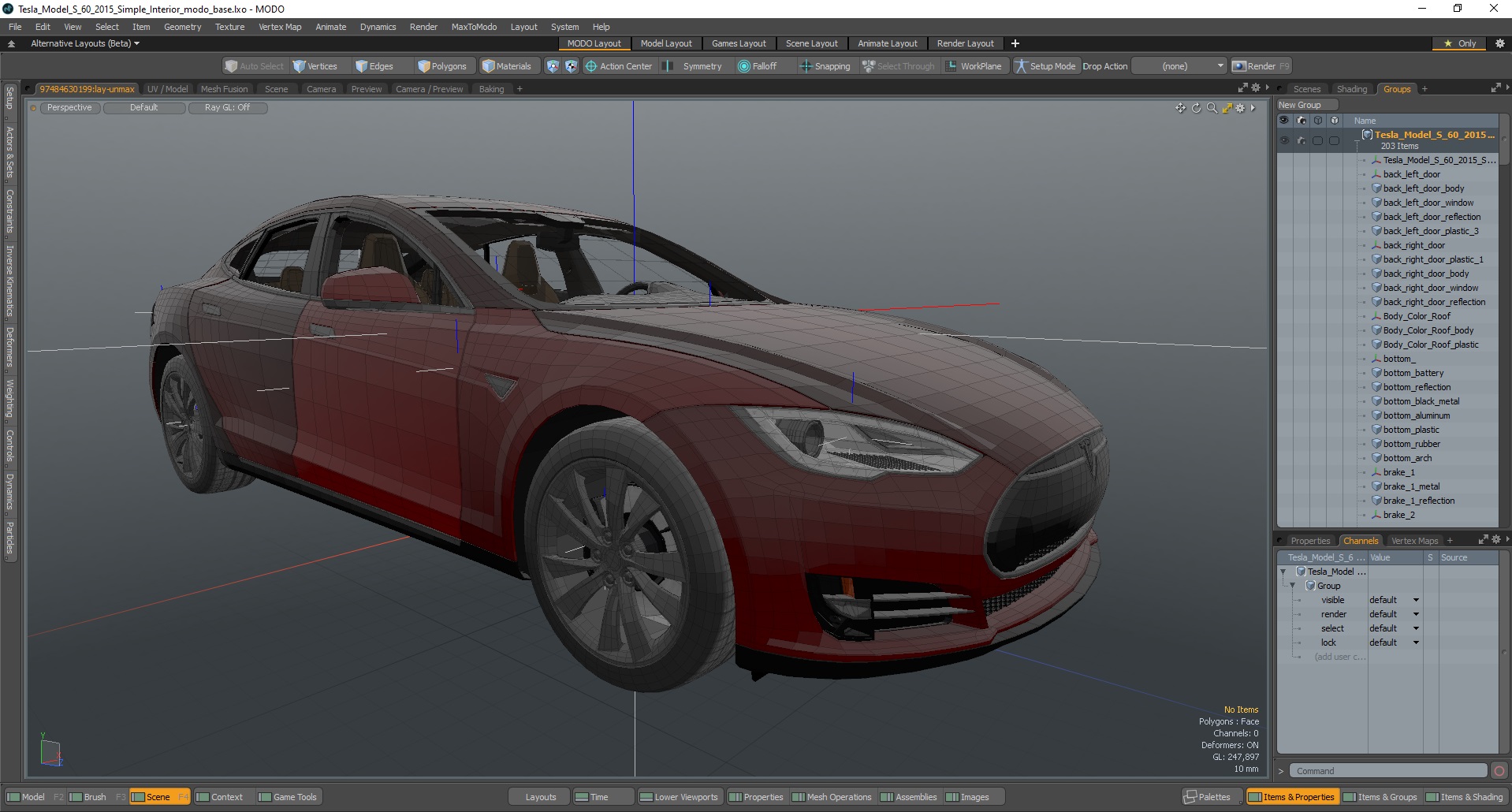This screenshot has width=1512, height=812.
Task: Select back_left_door_window item
Action: [1428, 203]
